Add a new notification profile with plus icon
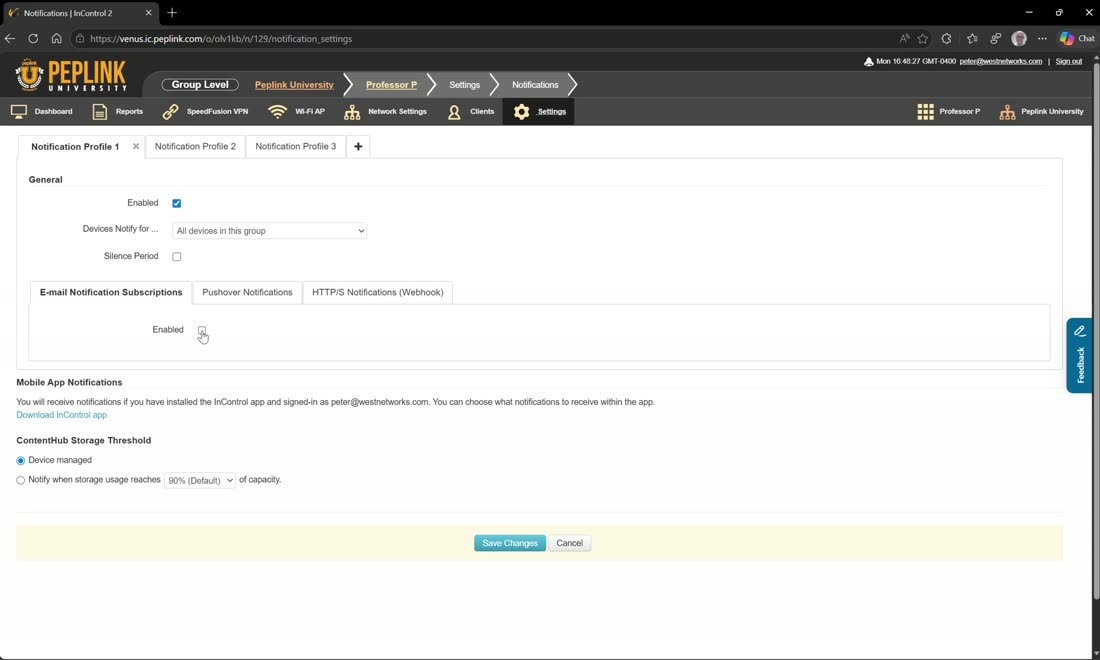 click(x=358, y=147)
